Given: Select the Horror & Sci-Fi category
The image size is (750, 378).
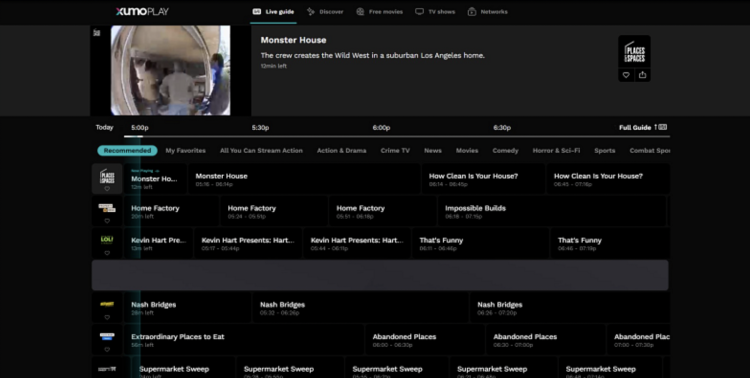Looking at the screenshot, I should tap(556, 151).
